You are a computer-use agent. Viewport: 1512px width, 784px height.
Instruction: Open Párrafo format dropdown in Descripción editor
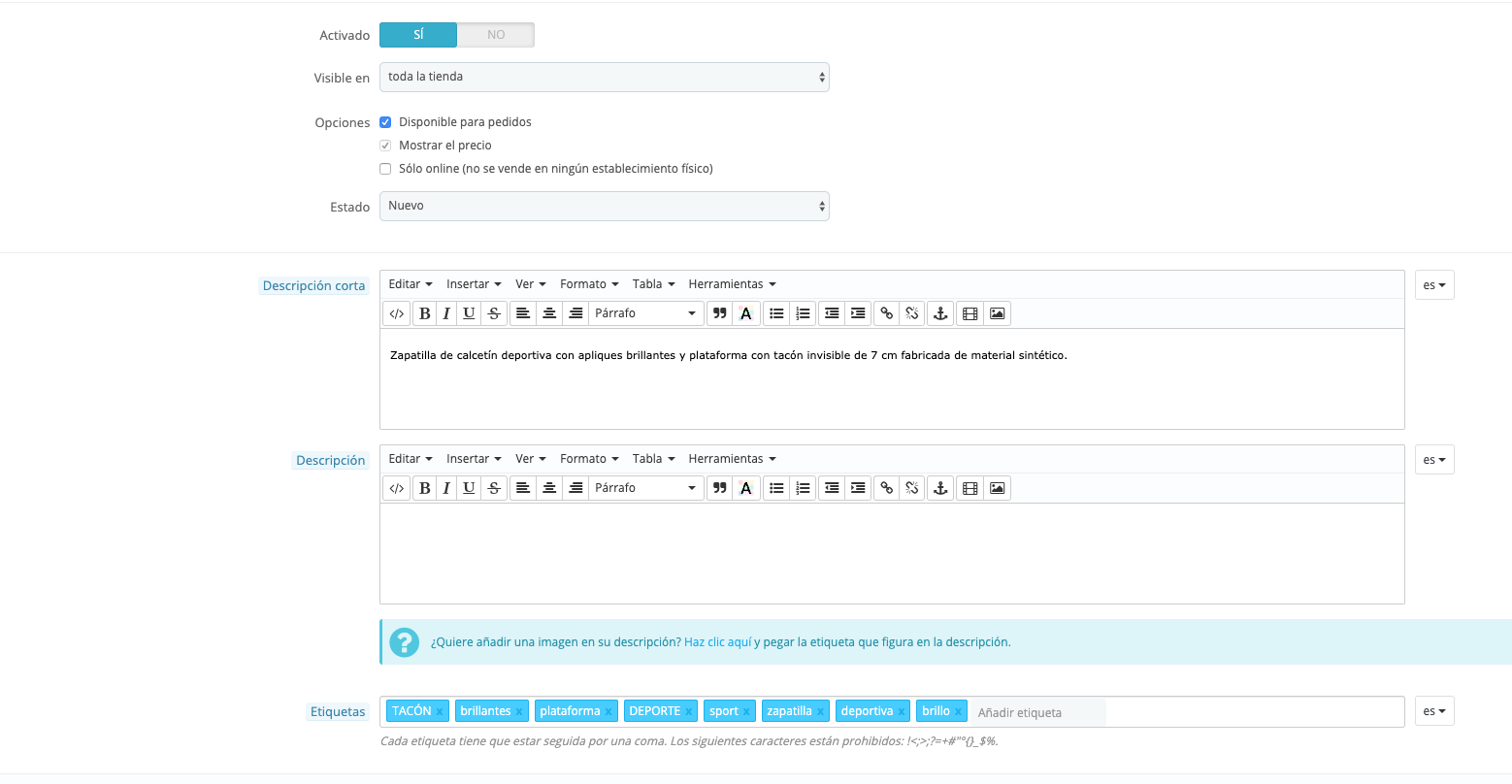point(645,488)
